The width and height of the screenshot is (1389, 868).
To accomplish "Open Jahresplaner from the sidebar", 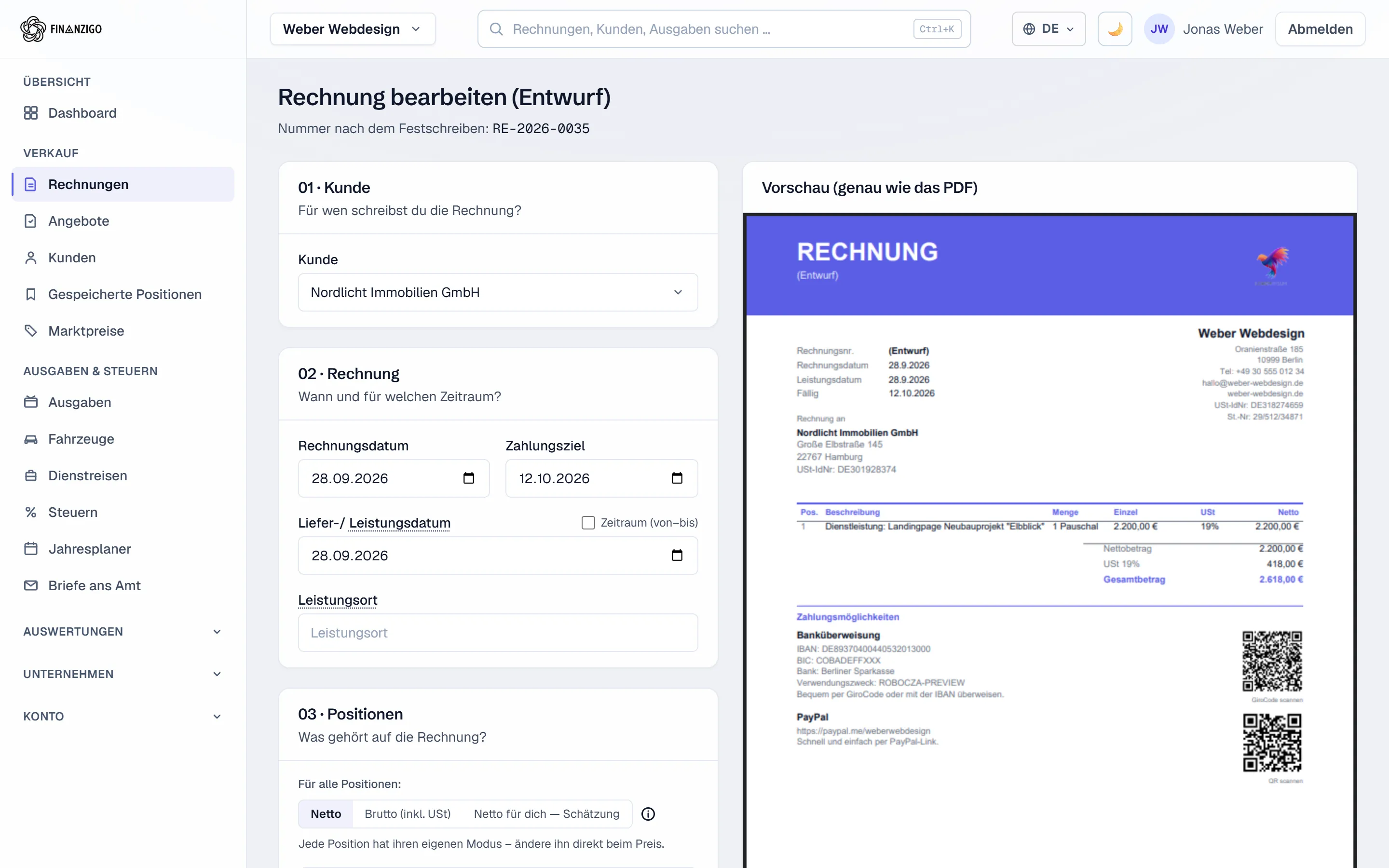I will pyautogui.click(x=123, y=549).
